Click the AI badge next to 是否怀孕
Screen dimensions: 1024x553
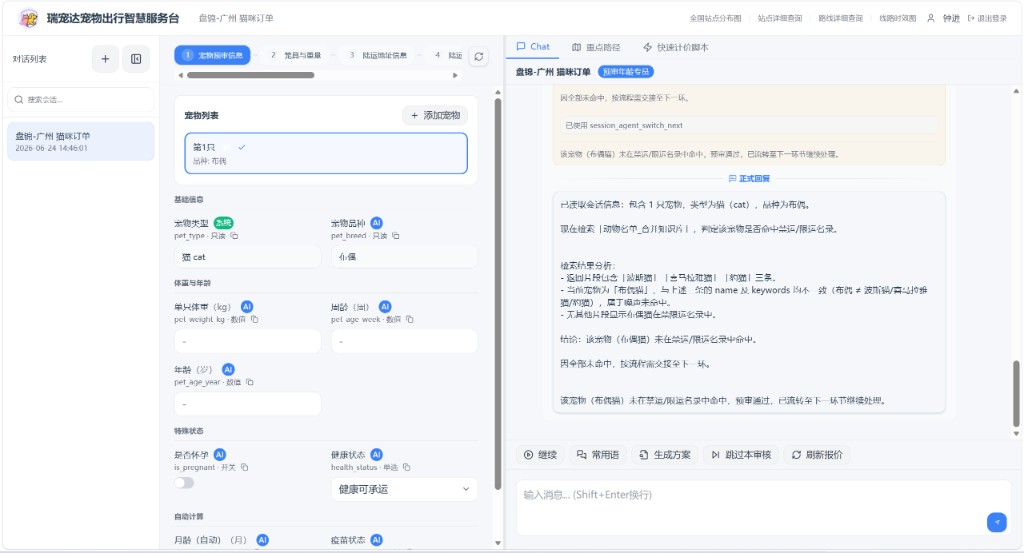point(220,454)
